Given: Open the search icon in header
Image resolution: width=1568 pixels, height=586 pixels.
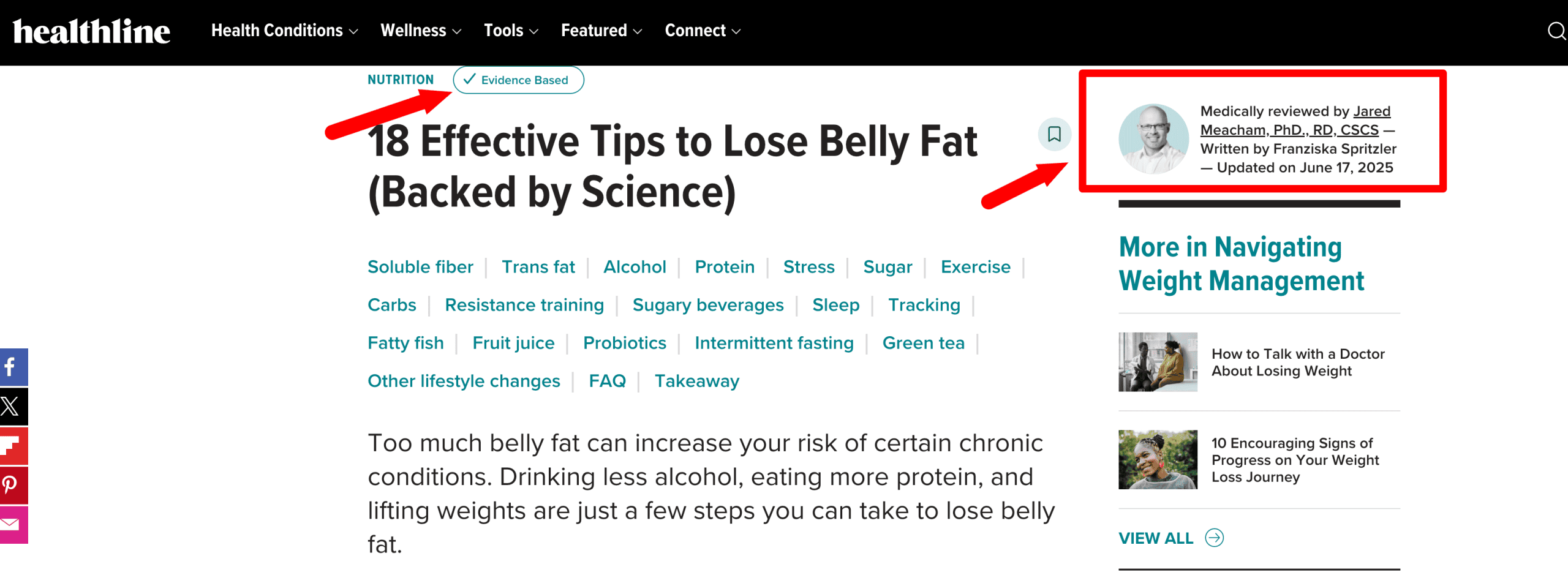Looking at the screenshot, I should pos(1556,31).
